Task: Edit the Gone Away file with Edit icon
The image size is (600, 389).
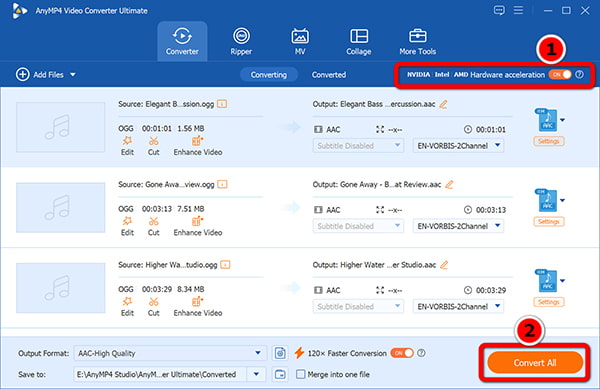Action: point(127,226)
